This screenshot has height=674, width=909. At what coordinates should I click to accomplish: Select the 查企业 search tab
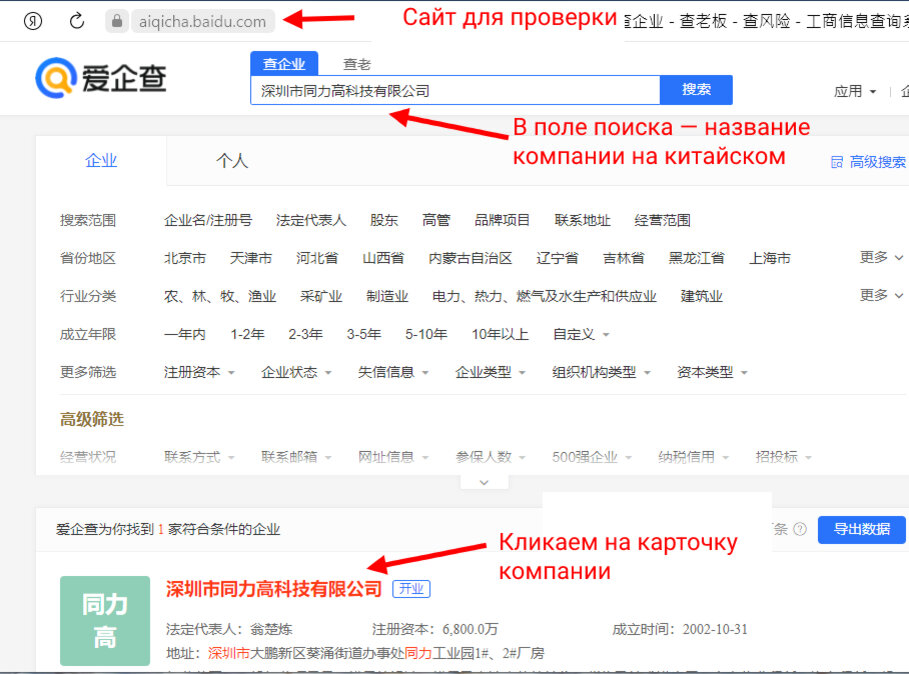click(x=283, y=64)
